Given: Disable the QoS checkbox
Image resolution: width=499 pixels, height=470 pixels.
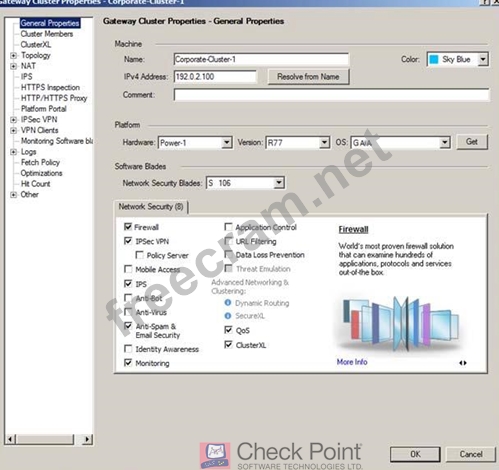Looking at the screenshot, I should coord(228,330).
